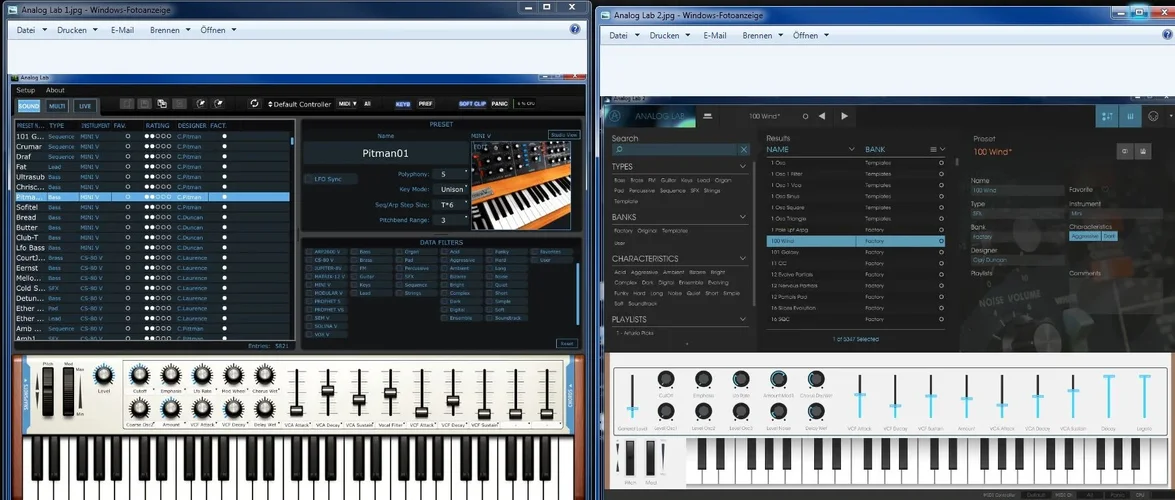
Task: Click the list options icon beside BANK column
Action: click(x=934, y=149)
